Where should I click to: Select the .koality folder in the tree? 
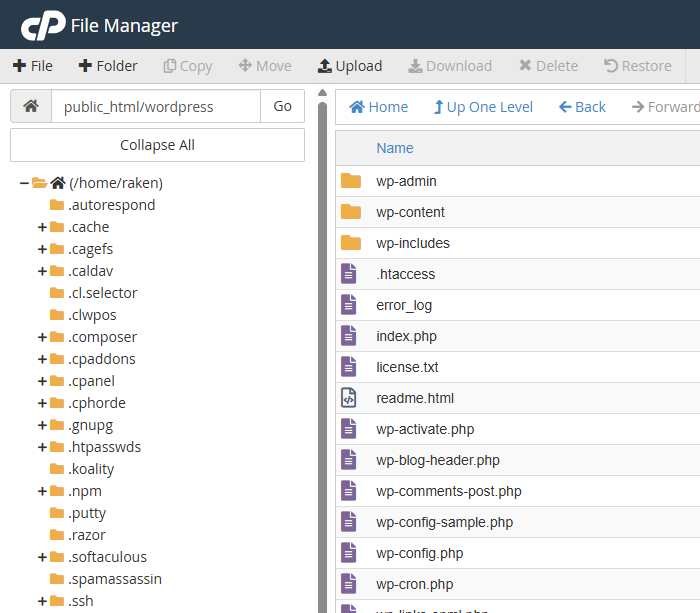tap(82, 469)
